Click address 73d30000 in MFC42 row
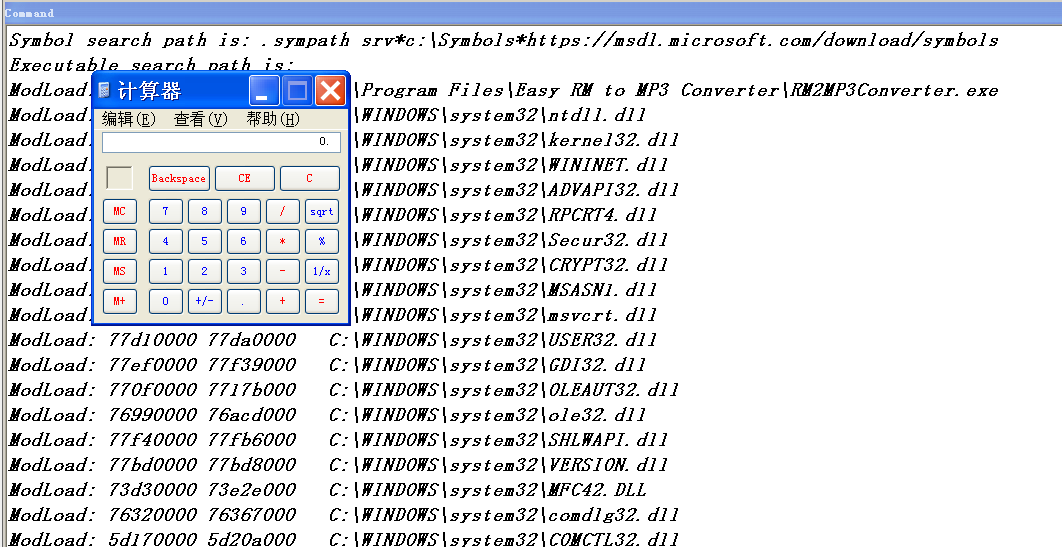The width and height of the screenshot is (1062, 547). [x=153, y=490]
